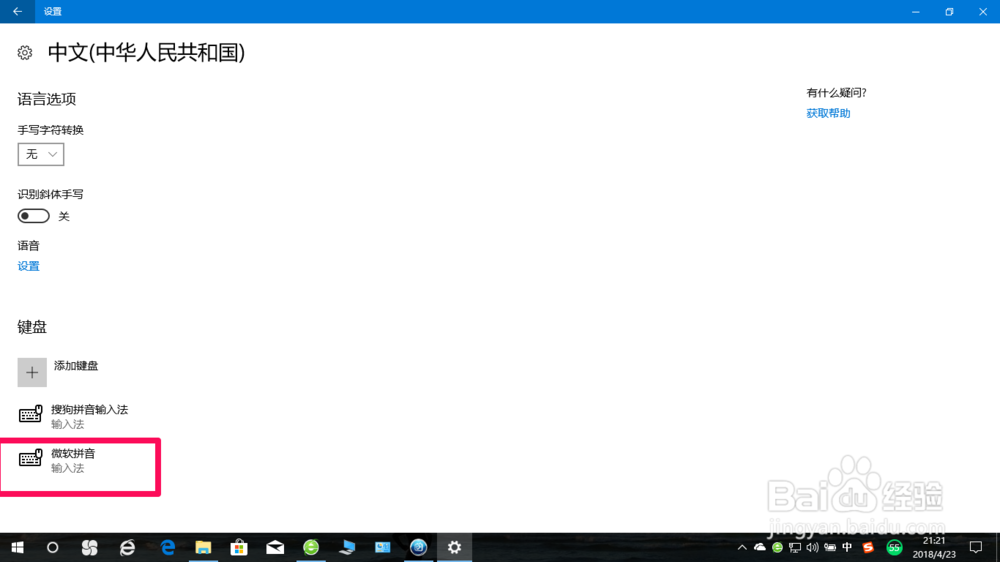Click the four-petal fan icon in taskbar
Viewport: 1000px width, 562px height.
point(89,547)
